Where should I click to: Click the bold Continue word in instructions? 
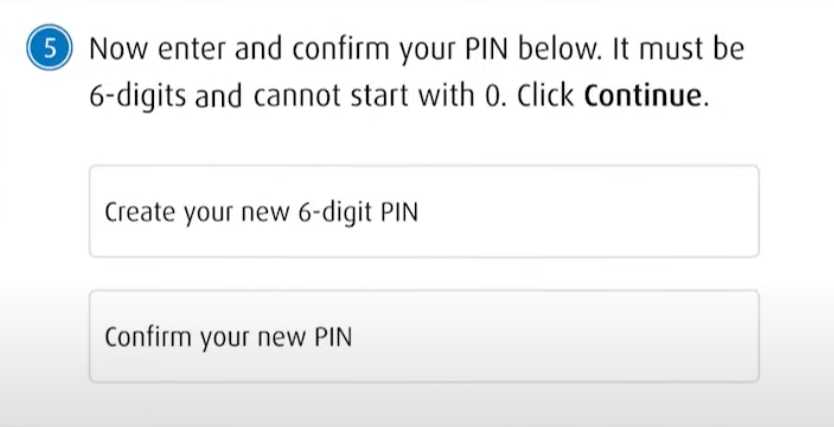pyautogui.click(x=643, y=97)
